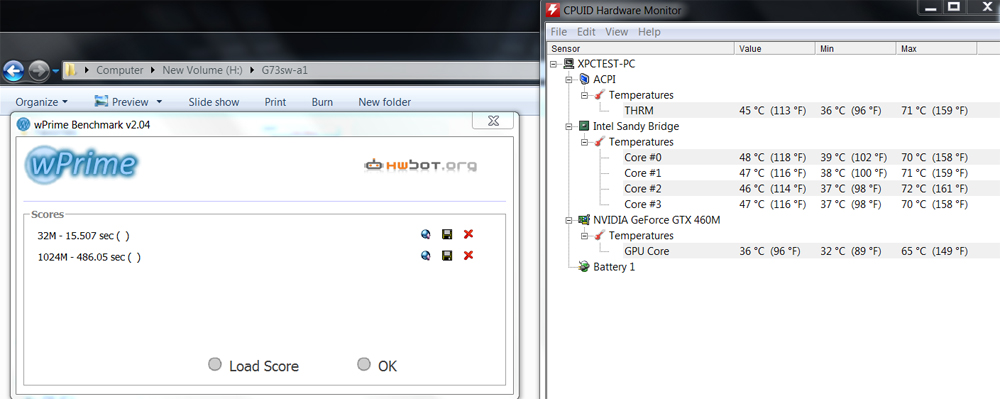Click the 1024M - 486.05 sec score entry
Screen dimensions: 1000x399
click(89, 257)
